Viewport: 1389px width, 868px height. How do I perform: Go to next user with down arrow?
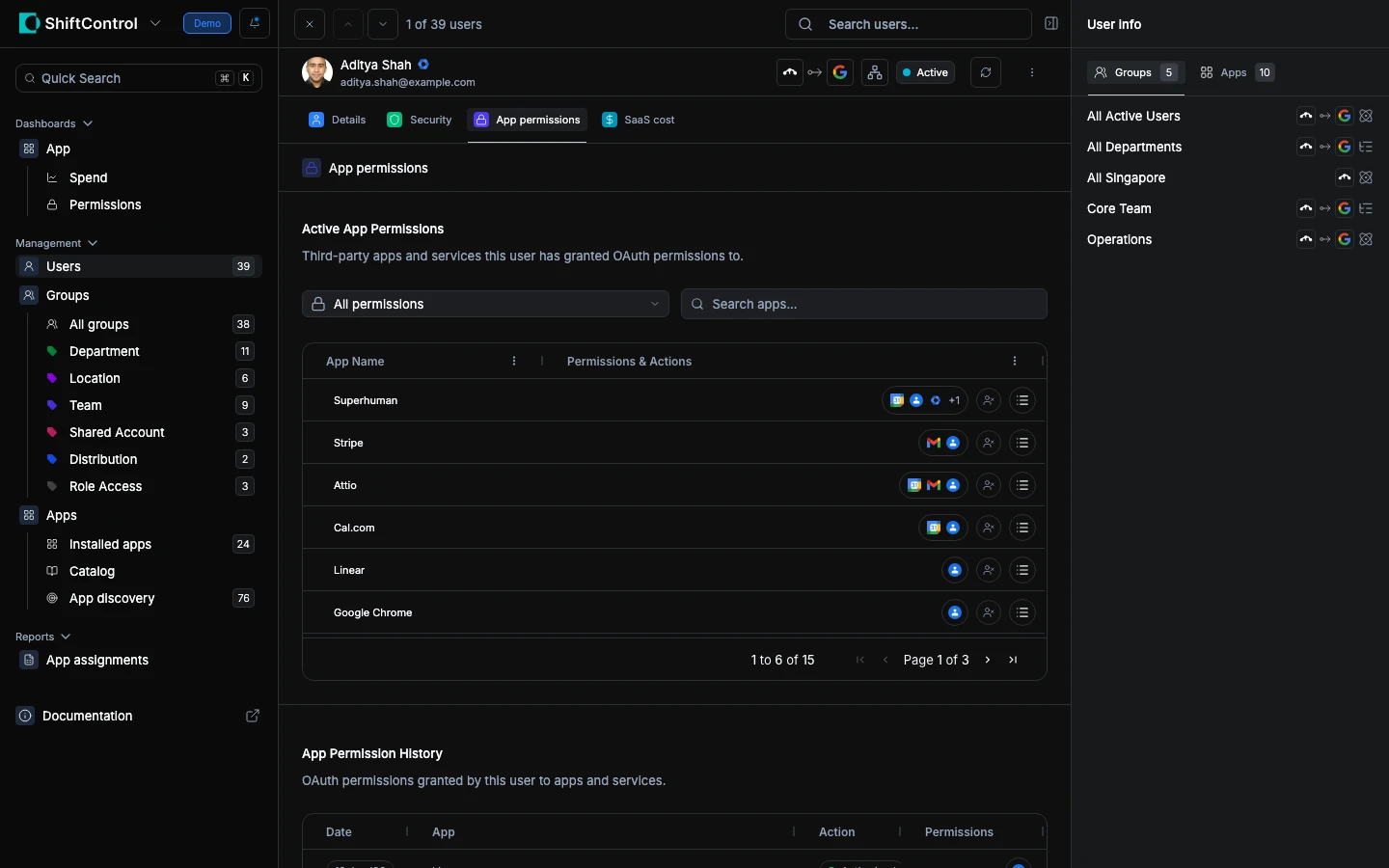[x=383, y=24]
